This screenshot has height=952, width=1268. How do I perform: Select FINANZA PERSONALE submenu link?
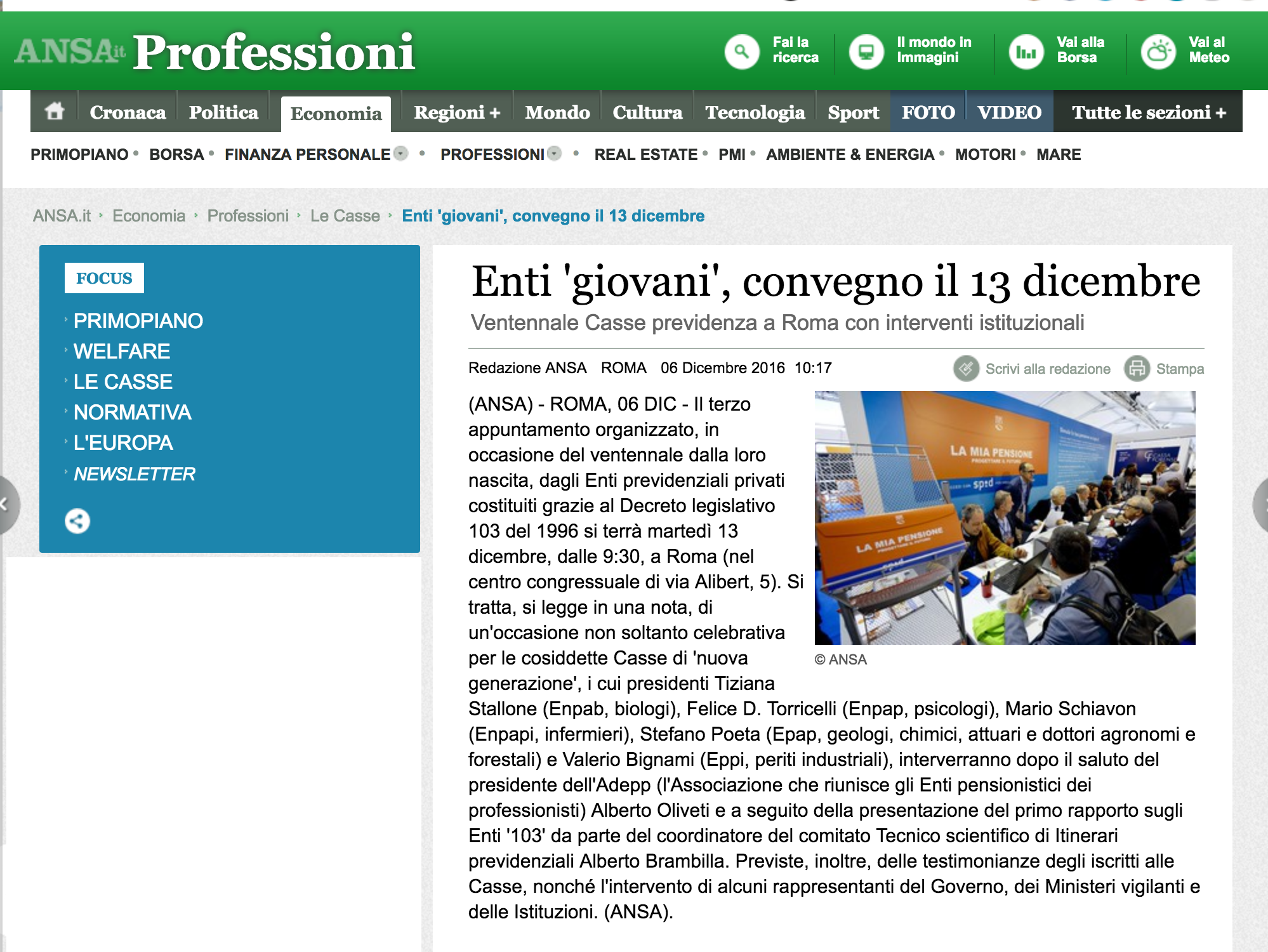307,154
